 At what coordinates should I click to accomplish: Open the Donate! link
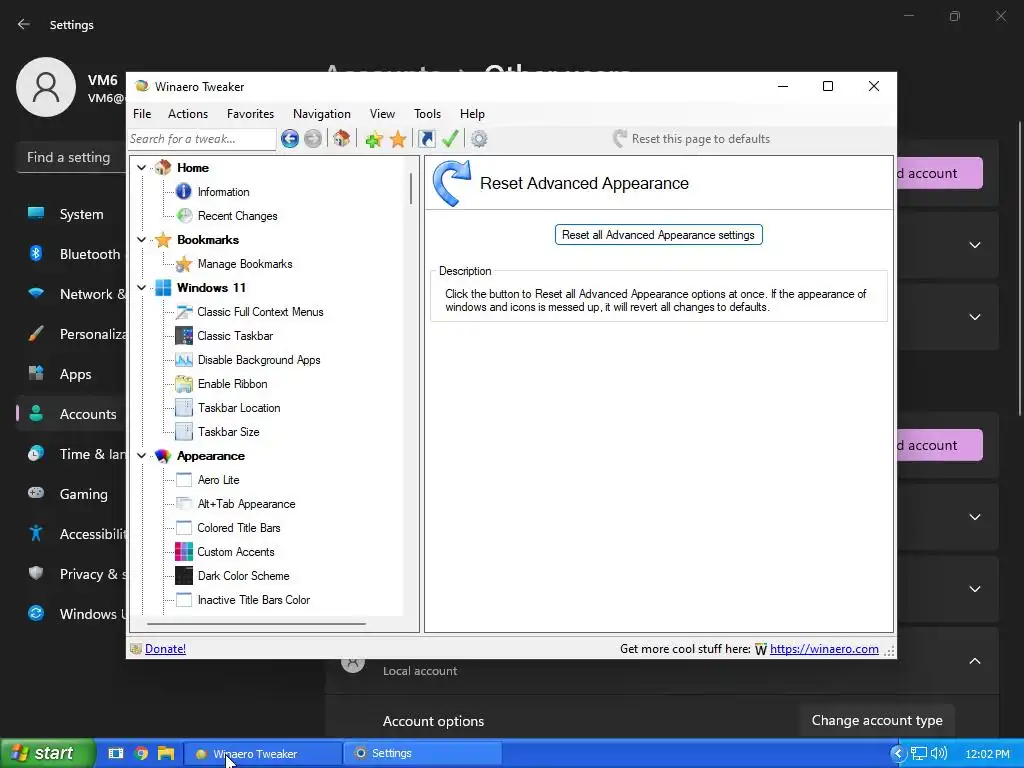[x=165, y=648]
